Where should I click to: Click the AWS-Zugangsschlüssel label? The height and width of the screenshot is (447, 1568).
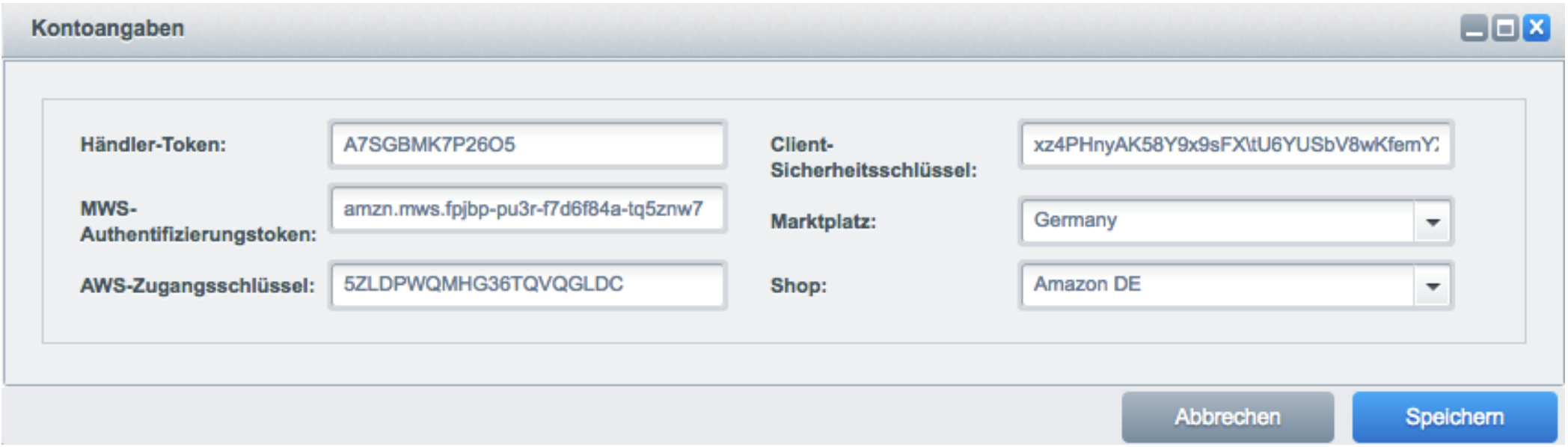click(x=197, y=286)
